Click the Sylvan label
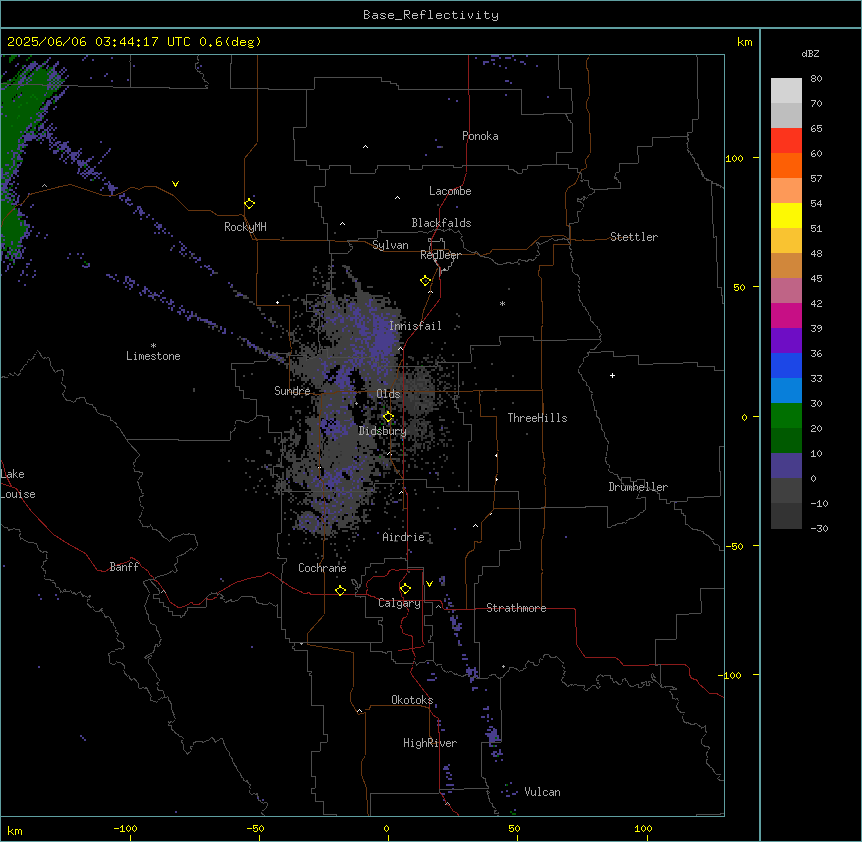 (390, 245)
